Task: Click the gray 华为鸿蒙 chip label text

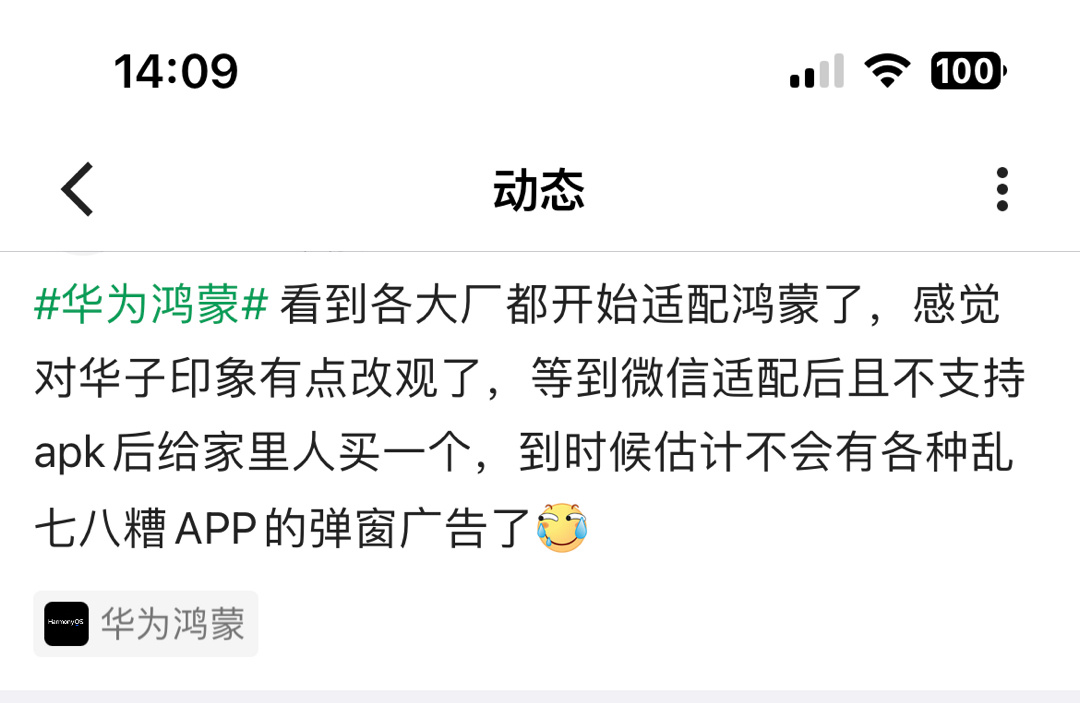Action: [173, 624]
